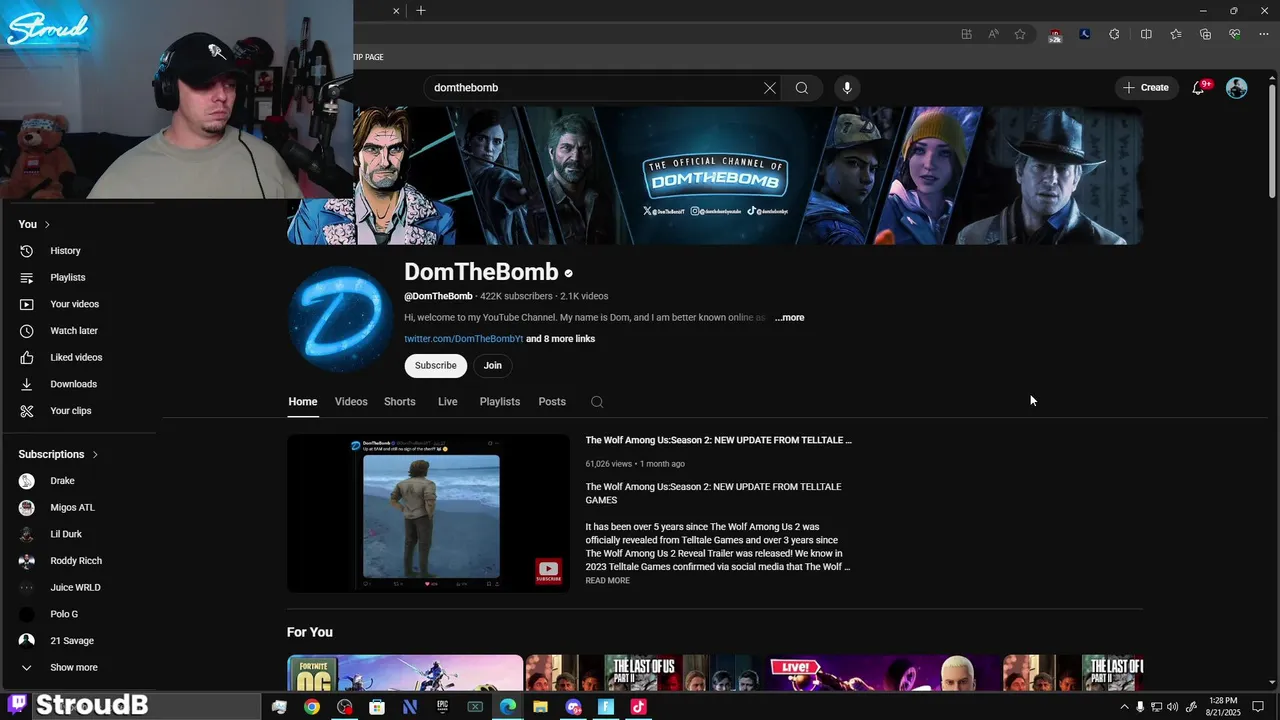
Task: Switch to the channel Playlists tab
Action: [500, 402]
